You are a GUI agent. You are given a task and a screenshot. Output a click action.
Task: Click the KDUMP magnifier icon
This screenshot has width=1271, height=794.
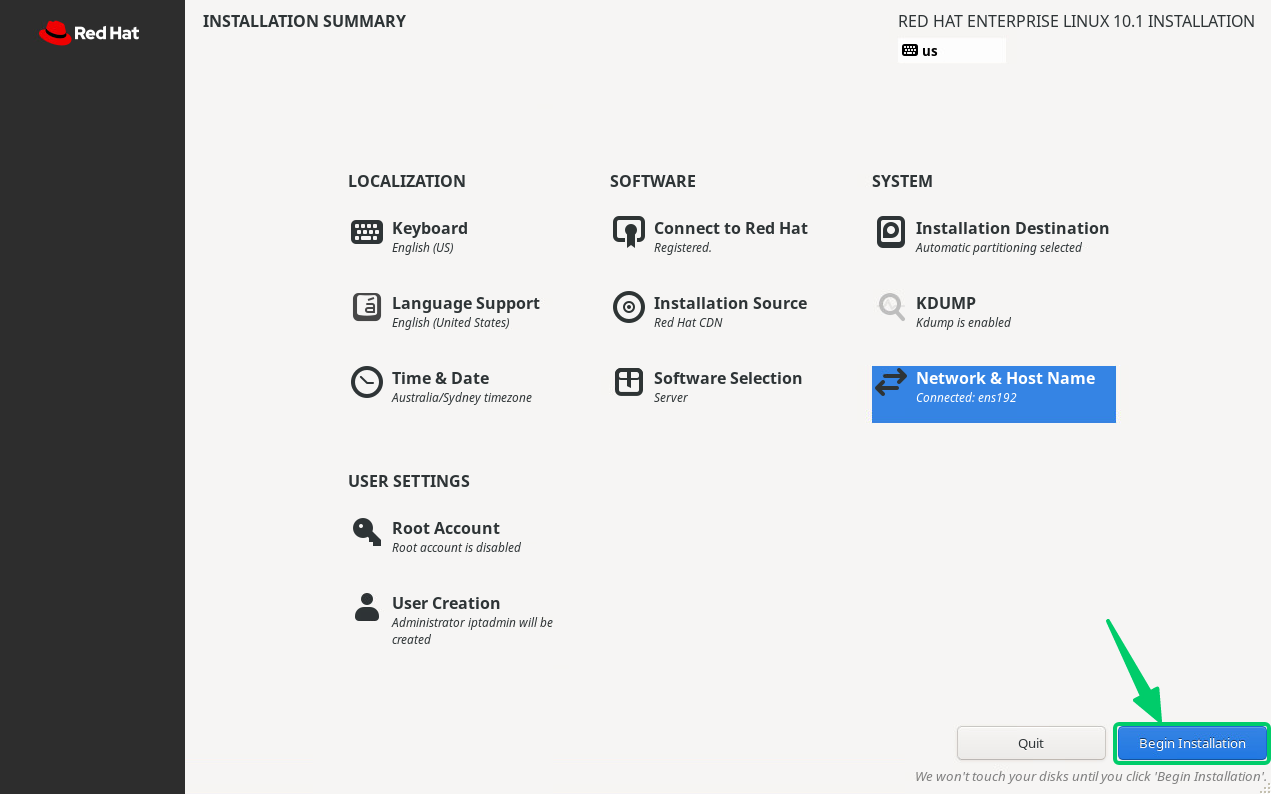pos(891,307)
